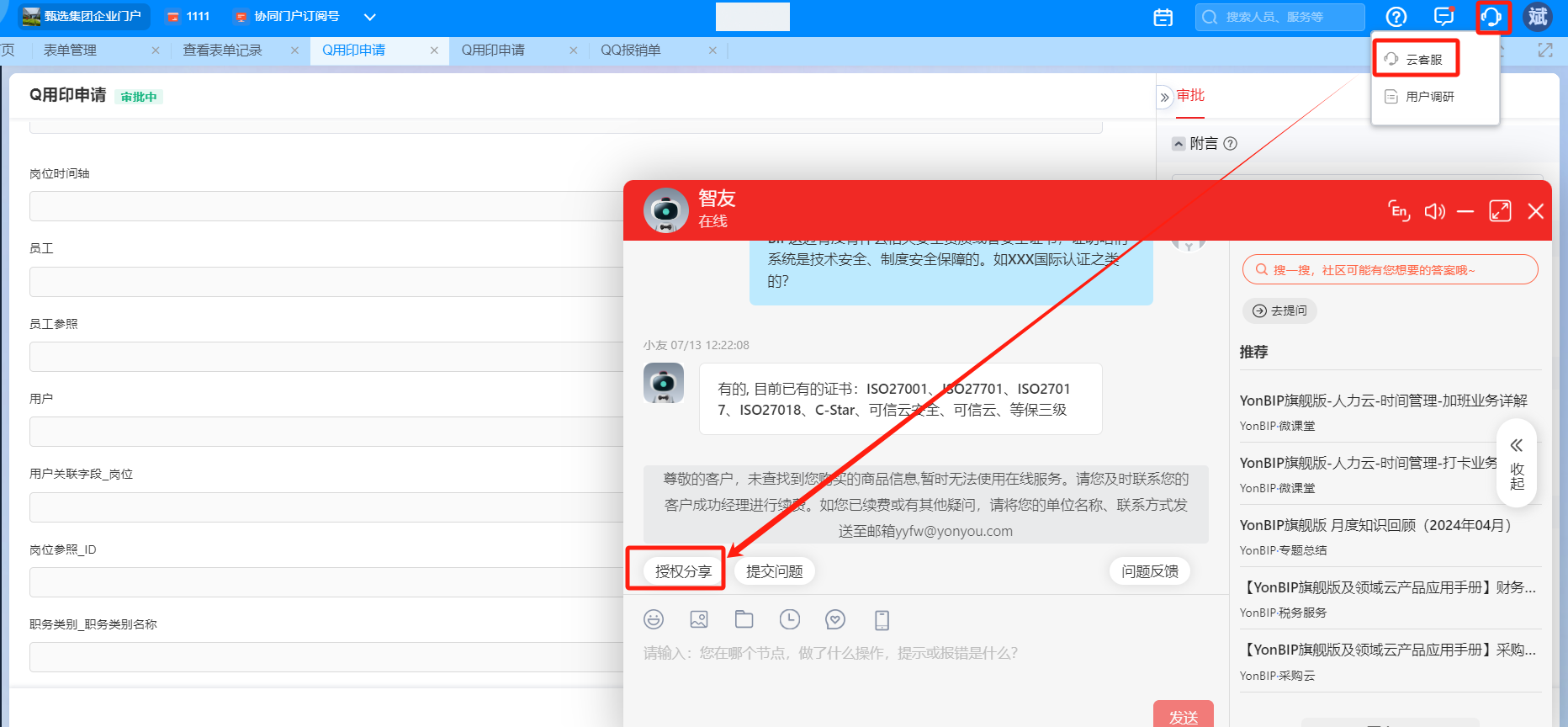Collapse recommendations with 收起 button
Viewport: 1568px width, 727px height.
[x=1517, y=463]
